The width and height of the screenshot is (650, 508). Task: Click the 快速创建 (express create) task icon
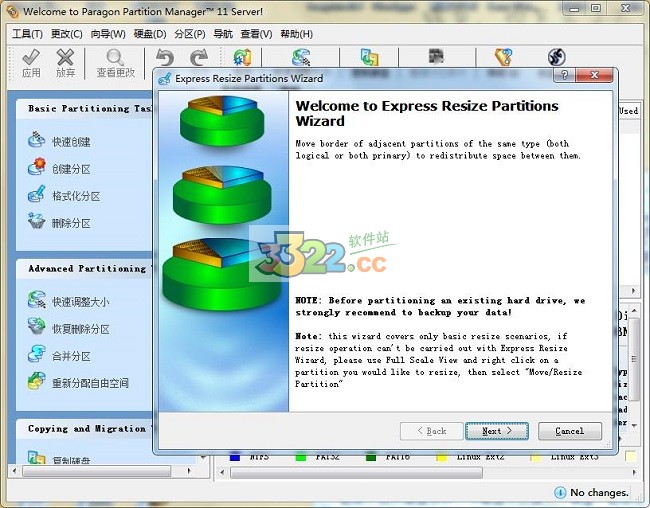point(36,140)
